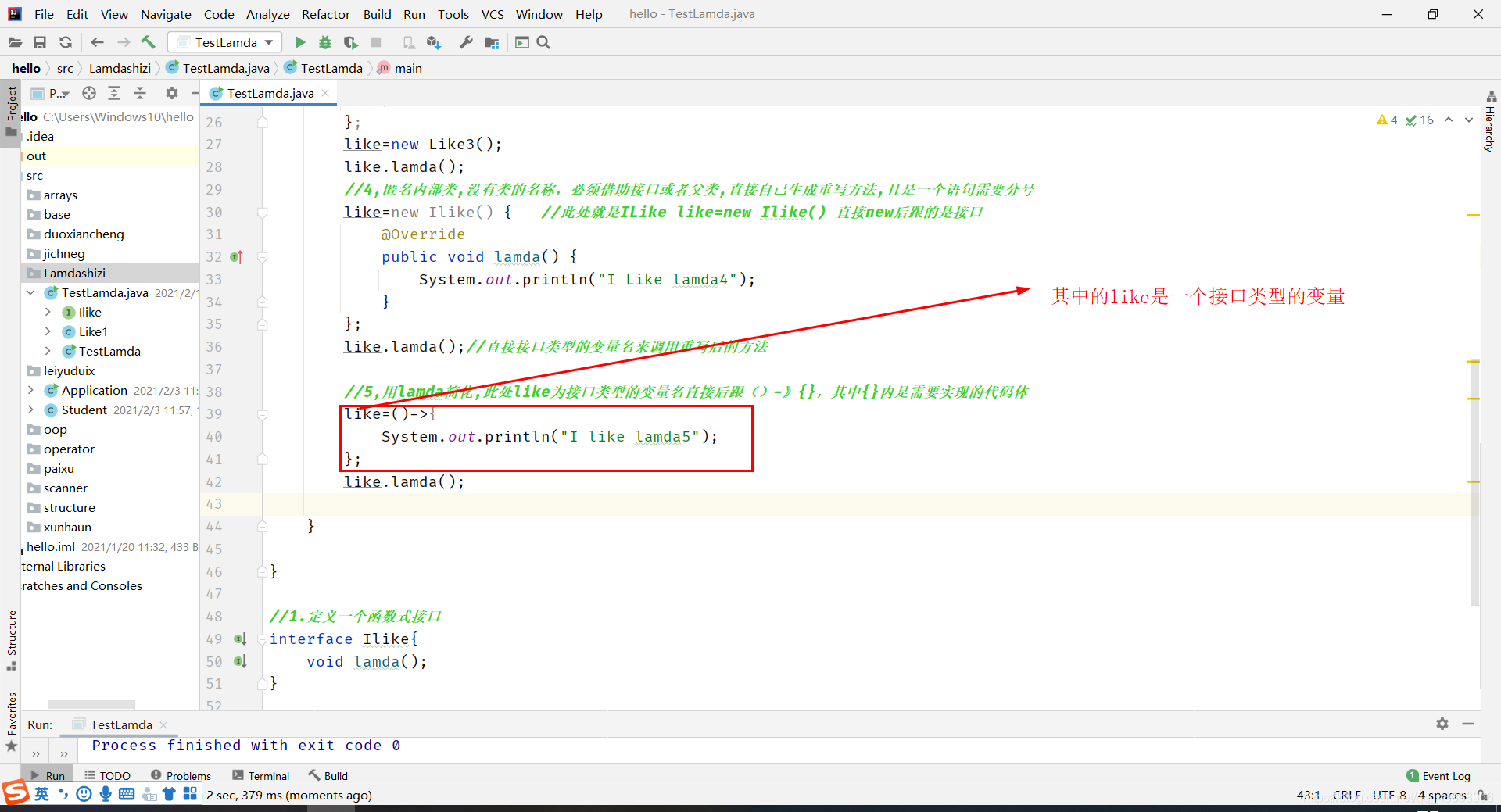Open Settings via the wrench icon
Viewport: 1501px width, 812px height.
tap(466, 42)
